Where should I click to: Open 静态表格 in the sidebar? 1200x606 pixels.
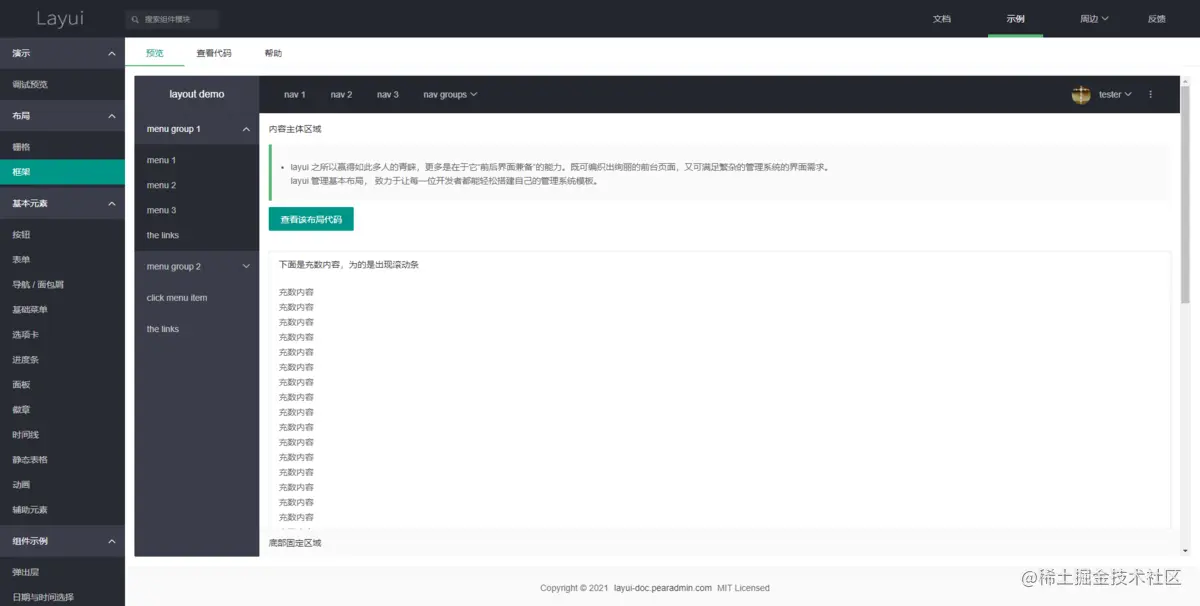[x=62, y=459]
